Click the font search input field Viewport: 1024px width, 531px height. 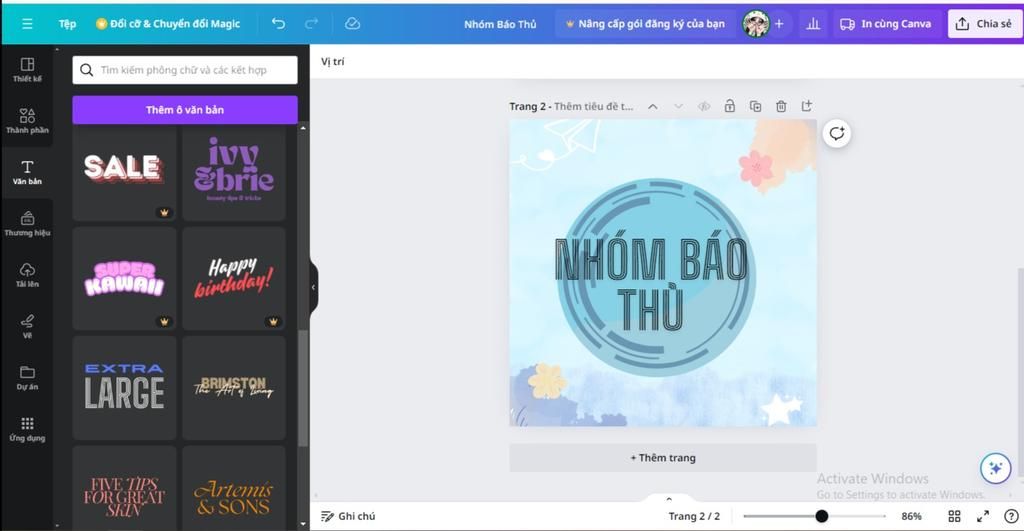pyautogui.click(x=185, y=70)
